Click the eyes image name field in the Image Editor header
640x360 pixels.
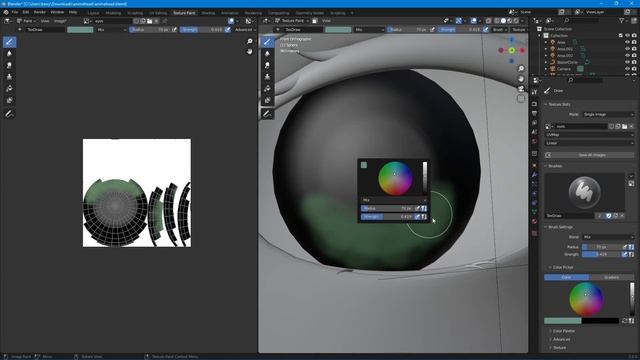(113, 21)
